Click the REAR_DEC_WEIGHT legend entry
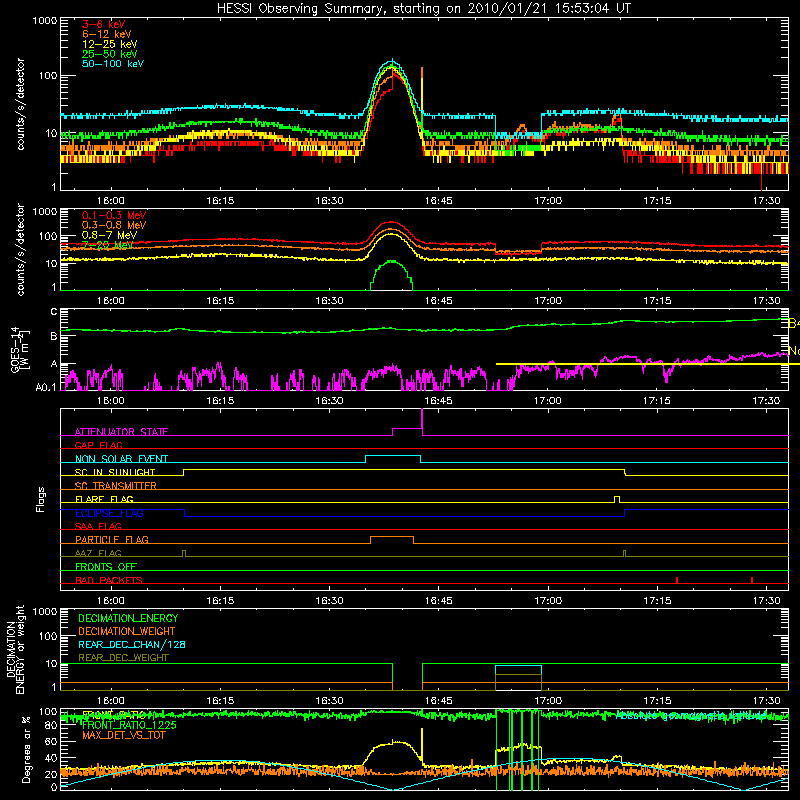This screenshot has width=800, height=800. point(123,658)
